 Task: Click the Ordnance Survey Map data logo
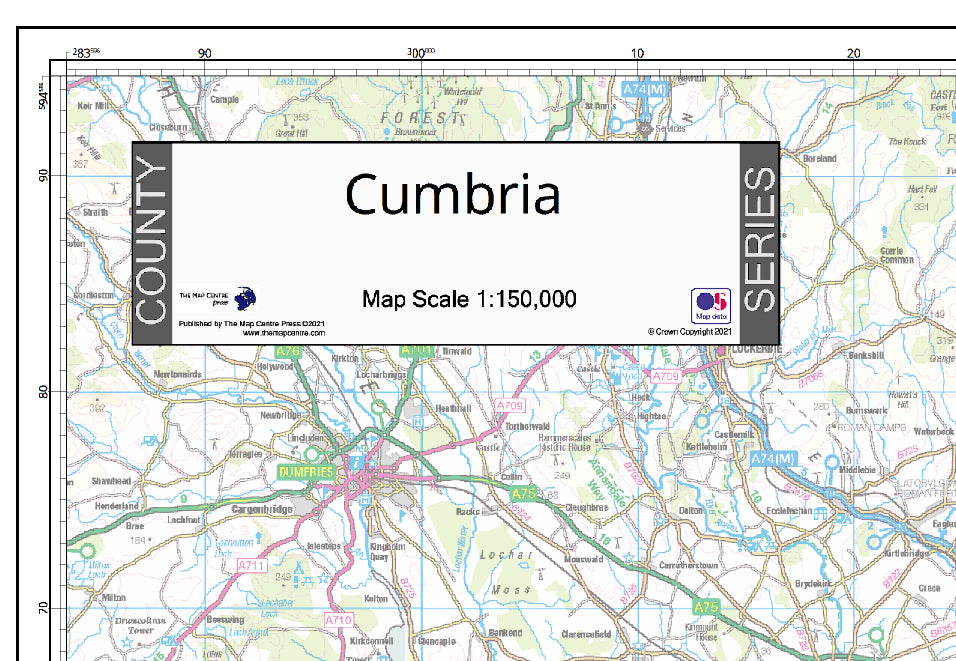click(x=711, y=305)
